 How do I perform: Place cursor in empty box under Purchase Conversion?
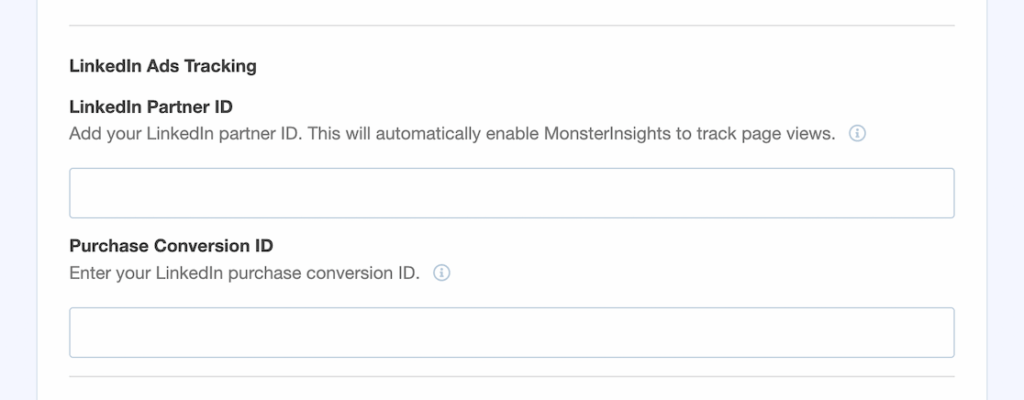(511, 333)
